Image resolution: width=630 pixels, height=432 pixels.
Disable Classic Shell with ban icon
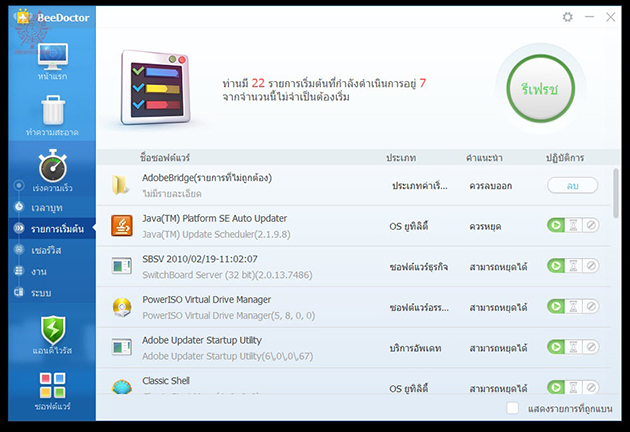click(x=591, y=387)
